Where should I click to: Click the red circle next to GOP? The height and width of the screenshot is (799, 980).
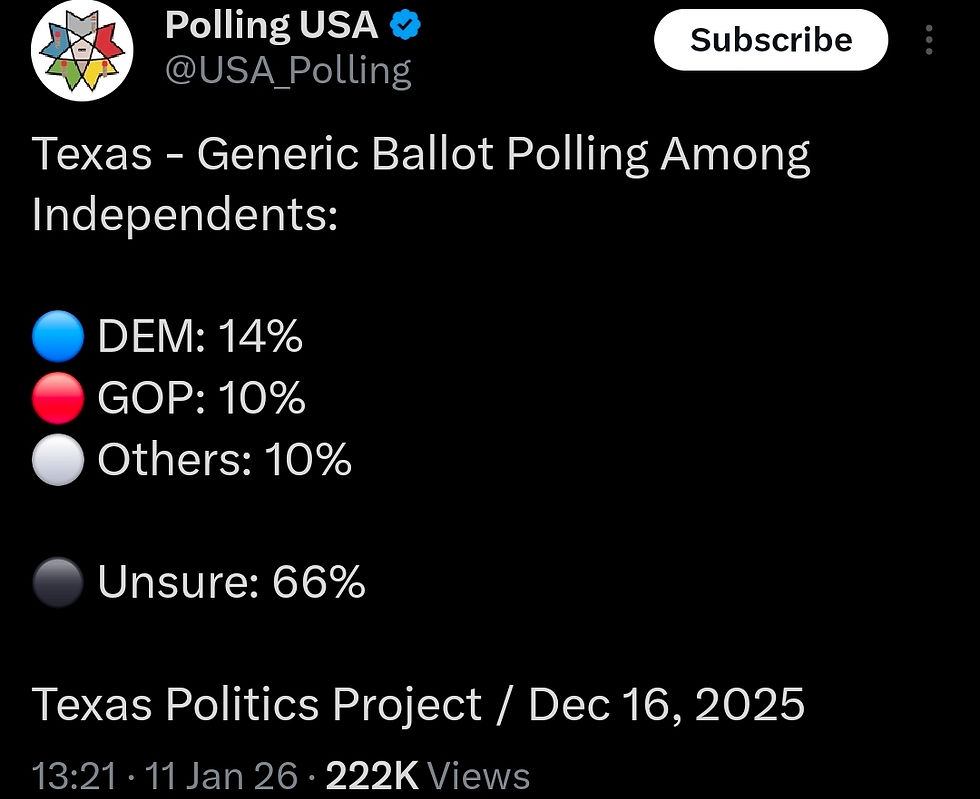click(x=57, y=398)
